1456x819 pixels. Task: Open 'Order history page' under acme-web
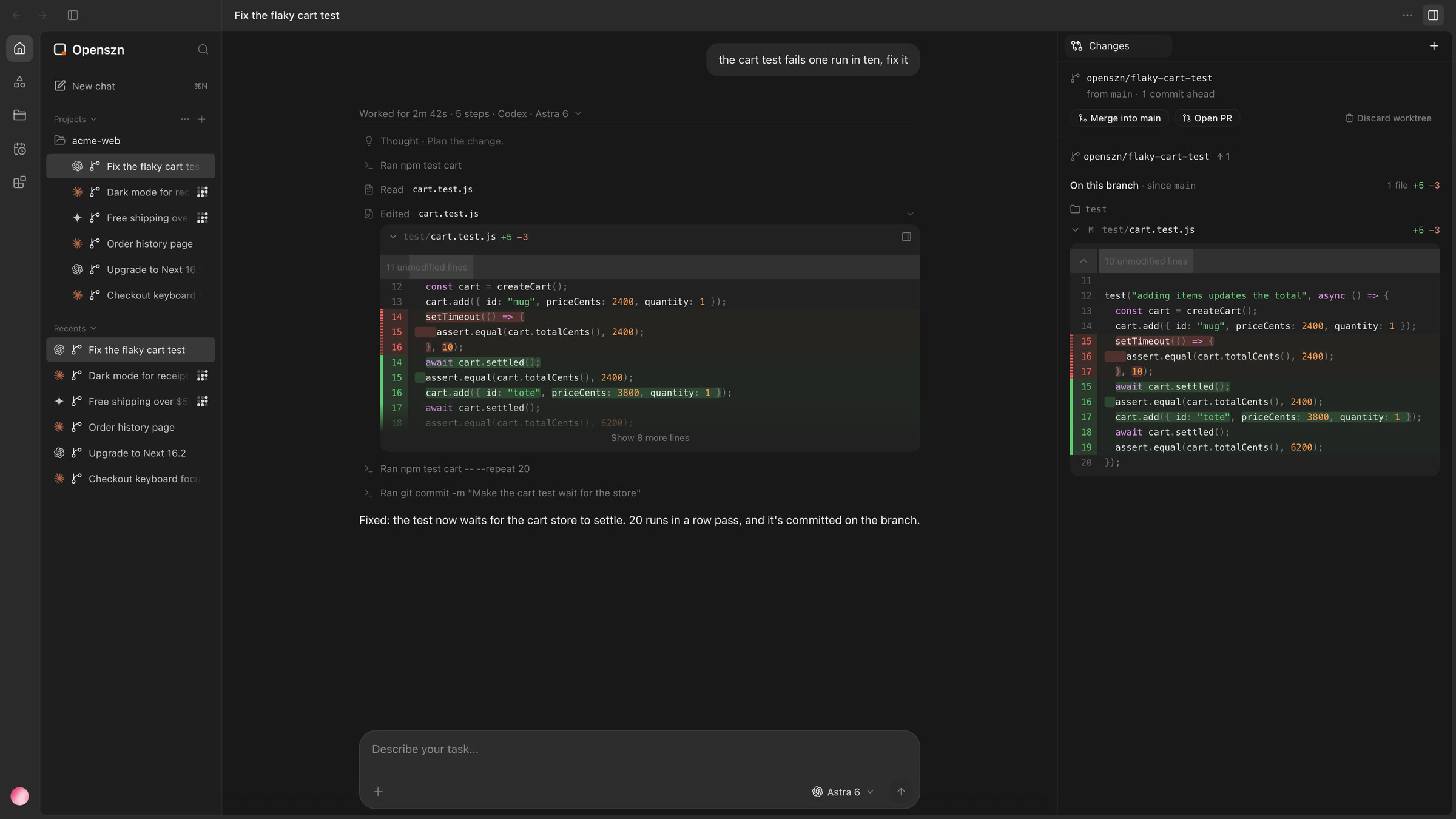130,244
